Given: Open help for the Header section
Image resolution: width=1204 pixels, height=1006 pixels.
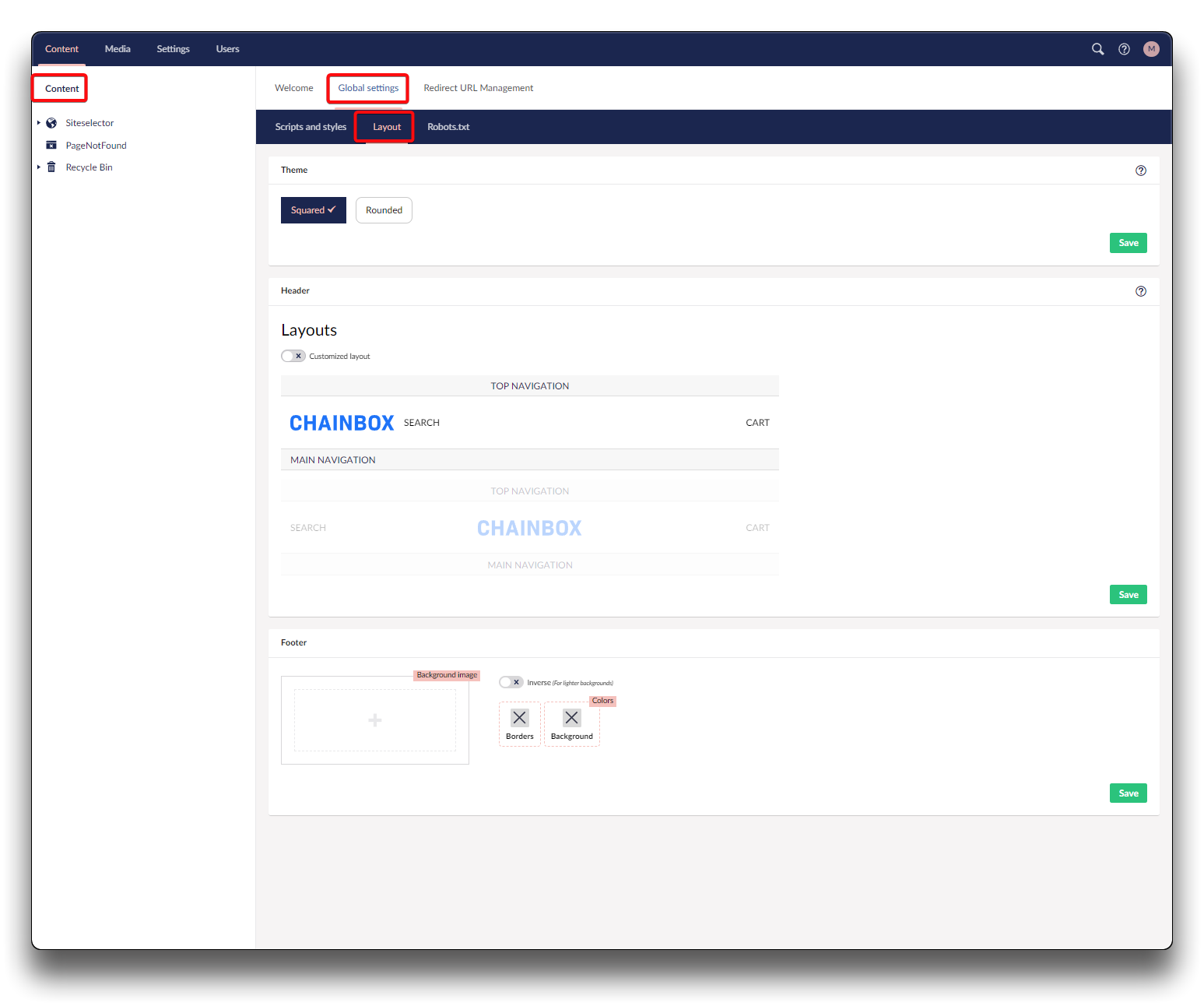Looking at the screenshot, I should 1140,291.
